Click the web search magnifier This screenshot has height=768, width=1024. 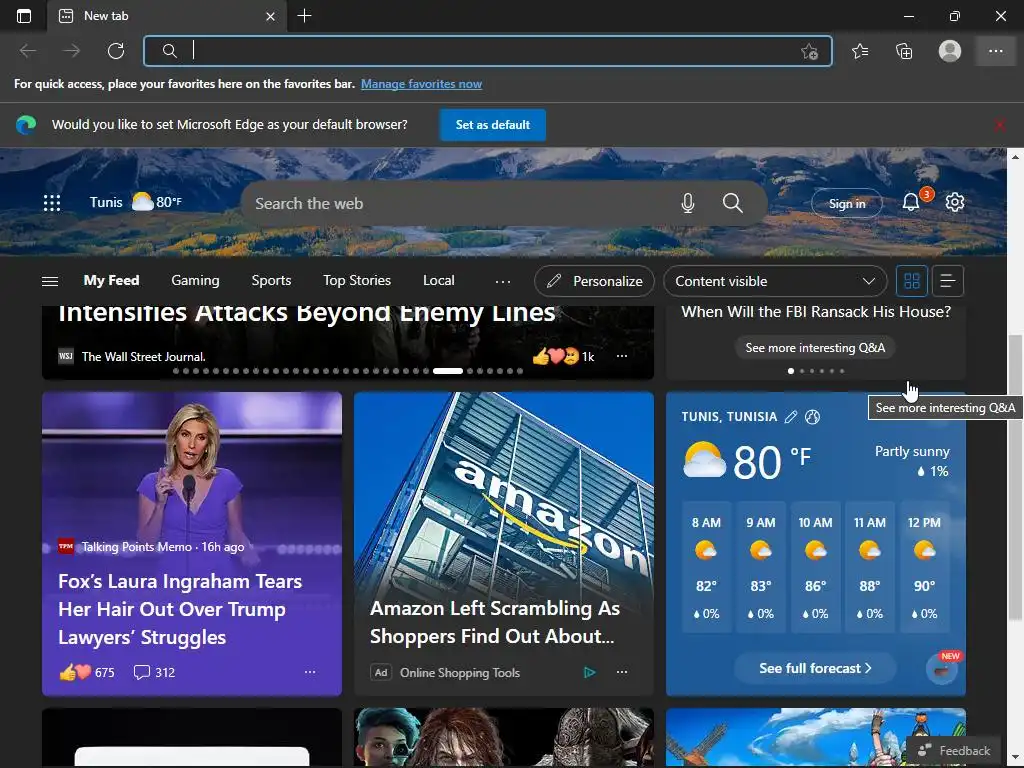point(733,203)
